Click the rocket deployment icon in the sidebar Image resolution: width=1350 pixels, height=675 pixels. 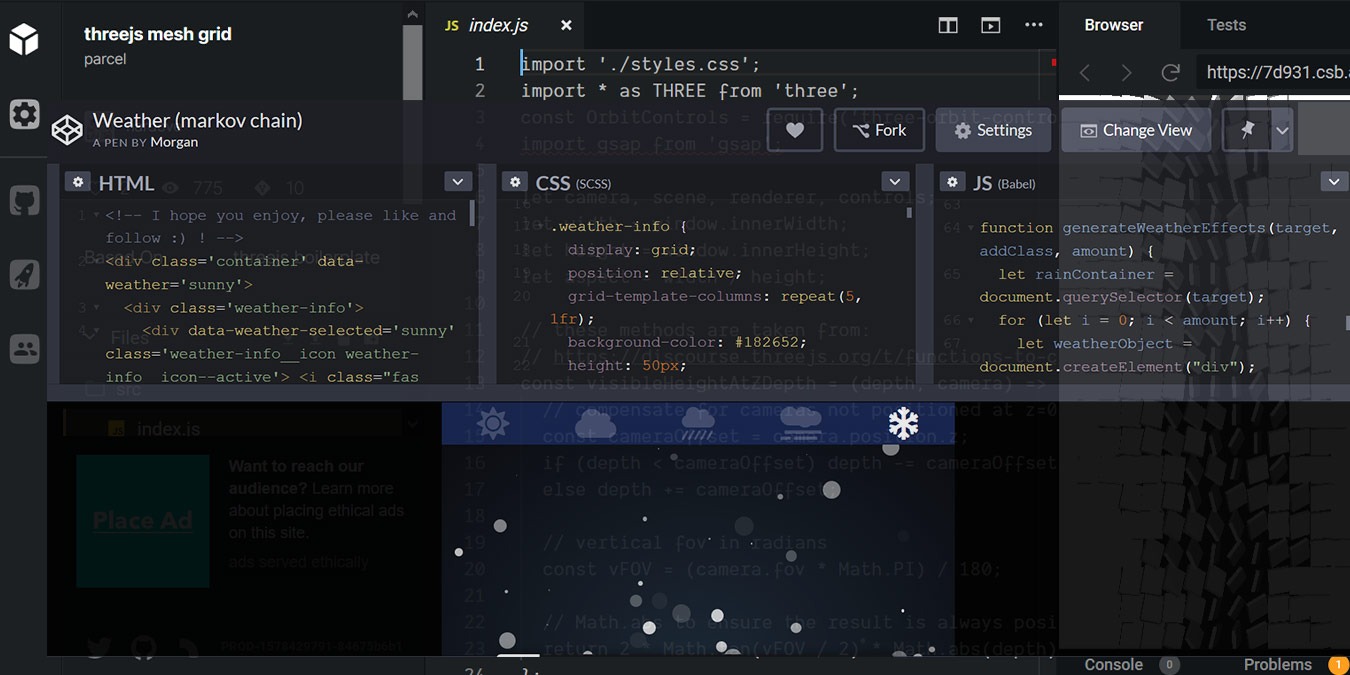tap(23, 274)
